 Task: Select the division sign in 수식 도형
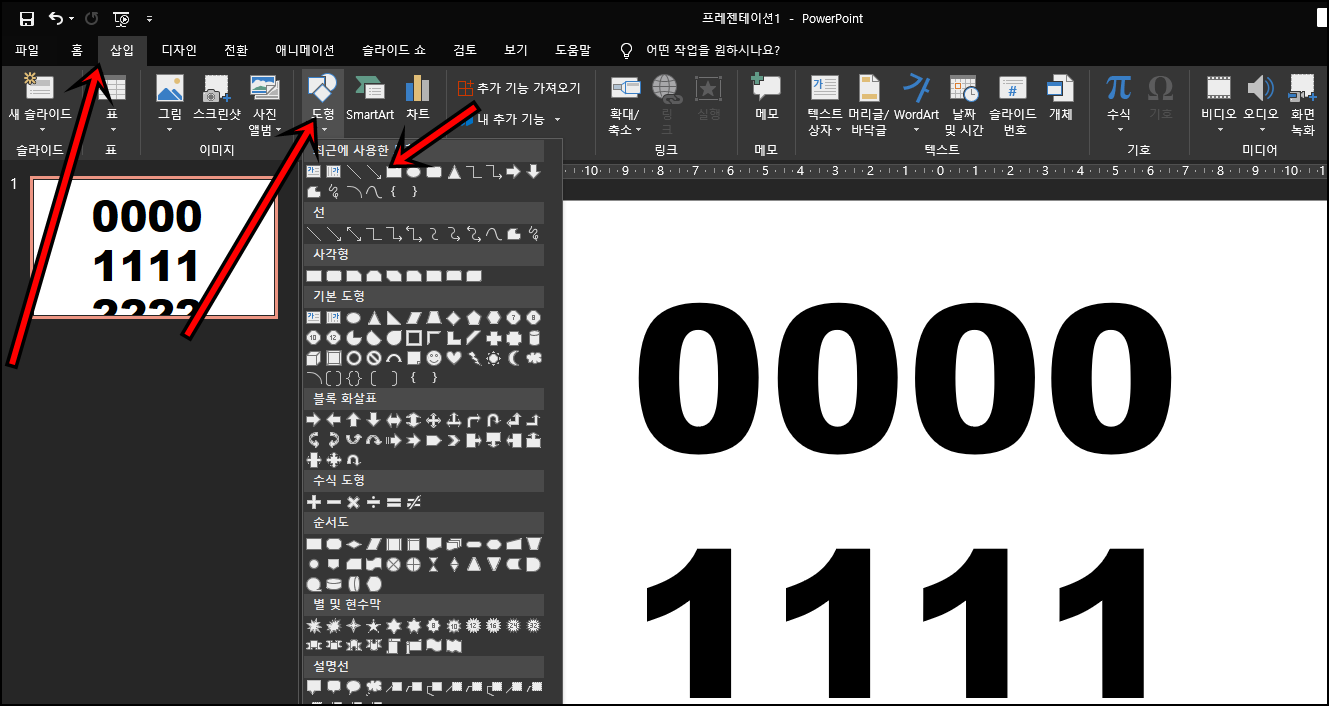(373, 502)
